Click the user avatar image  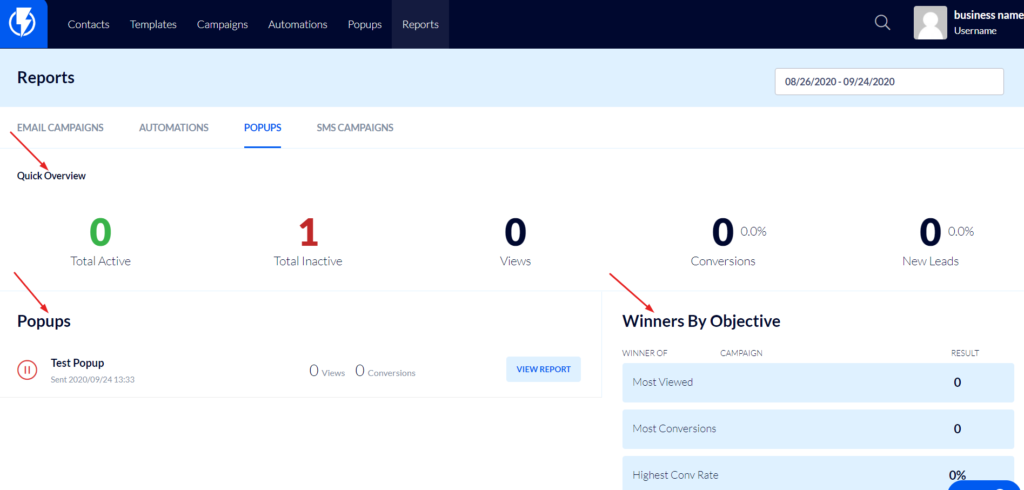click(930, 24)
